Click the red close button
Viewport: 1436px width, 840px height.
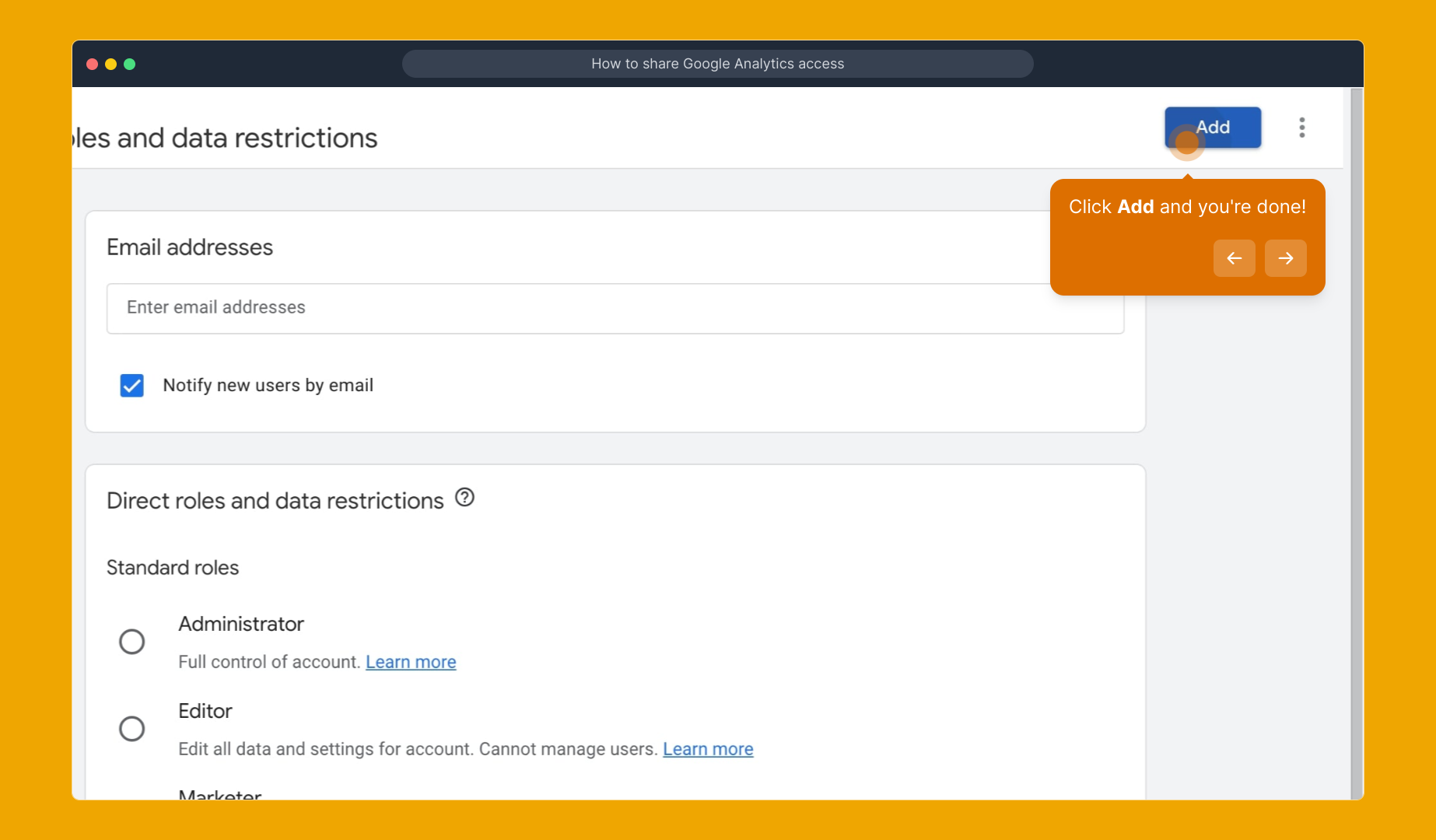pyautogui.click(x=91, y=64)
